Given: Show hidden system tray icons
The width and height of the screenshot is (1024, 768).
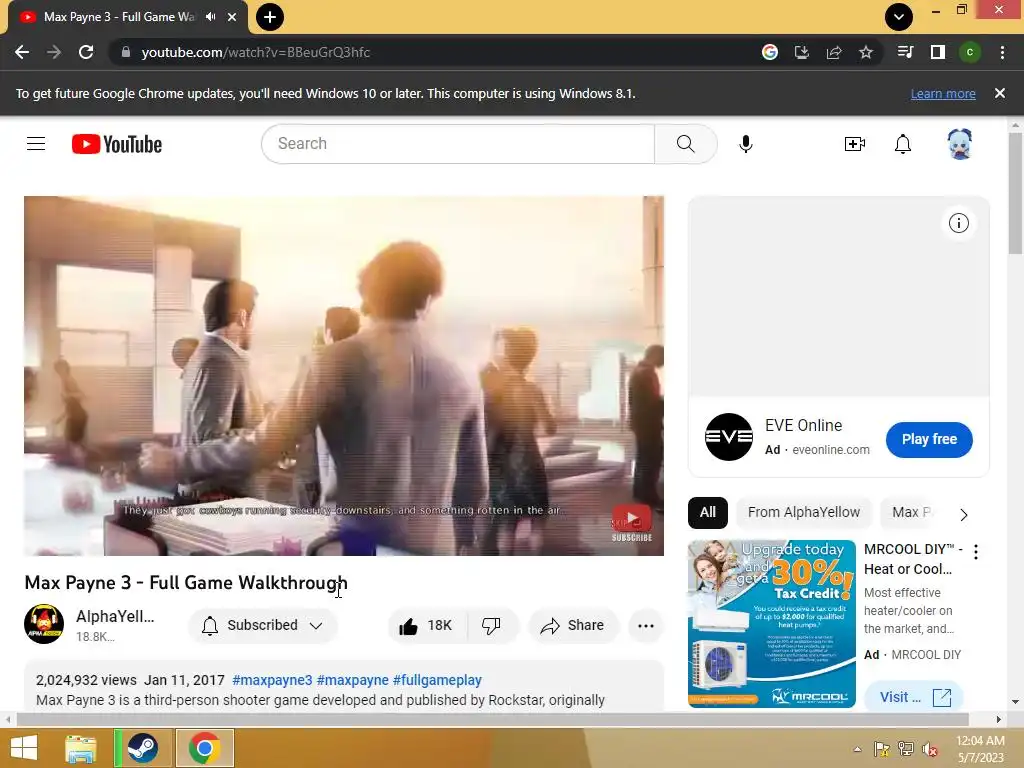Looking at the screenshot, I should 857,749.
